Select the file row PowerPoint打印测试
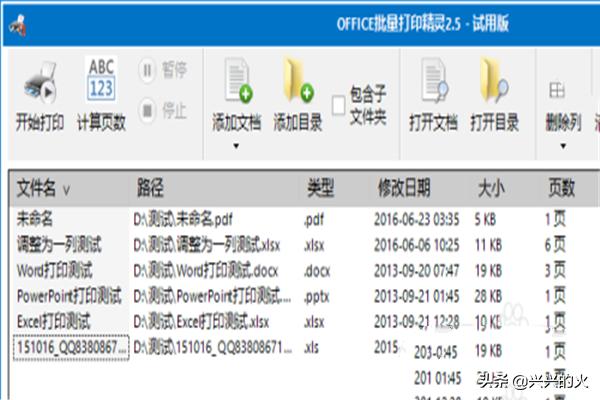This screenshot has width=600, height=400. coord(69,296)
